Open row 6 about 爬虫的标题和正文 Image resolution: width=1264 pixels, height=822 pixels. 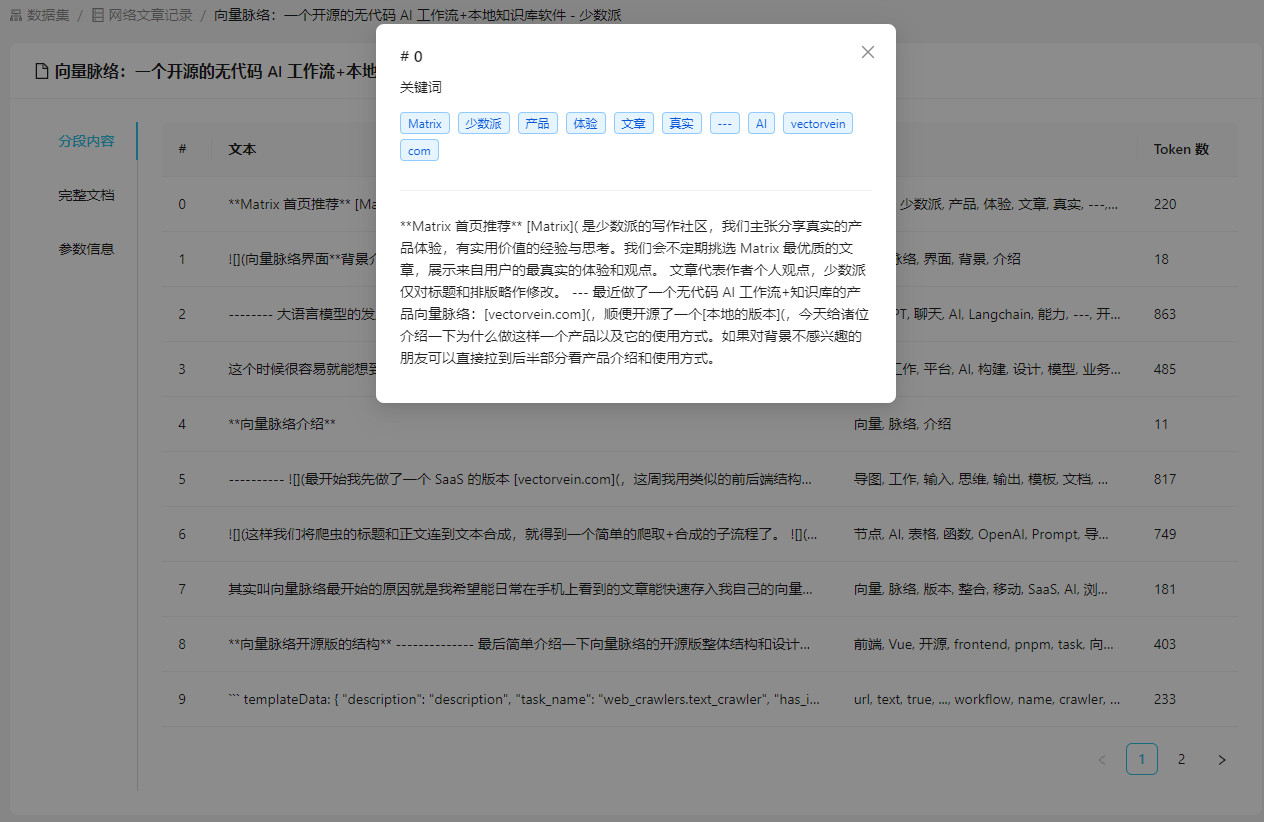[x=700, y=534]
